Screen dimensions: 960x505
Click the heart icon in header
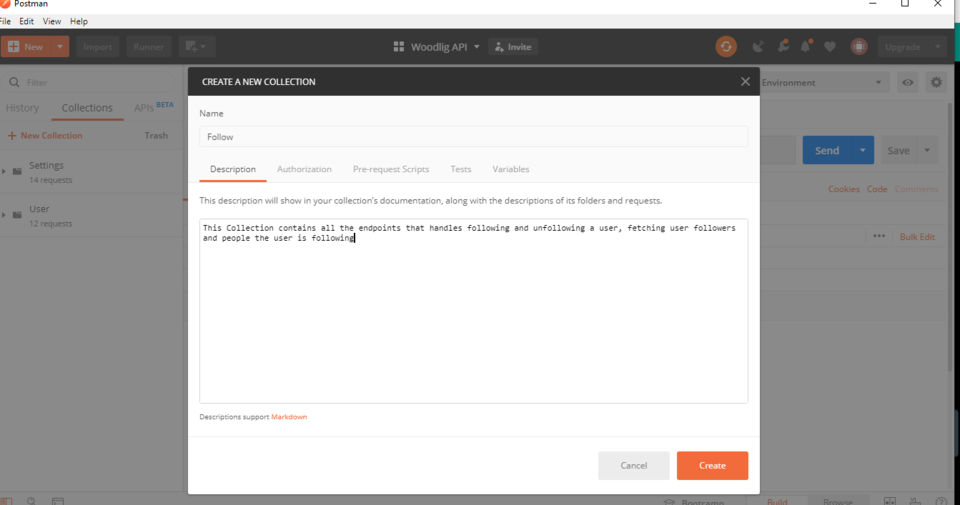click(830, 47)
